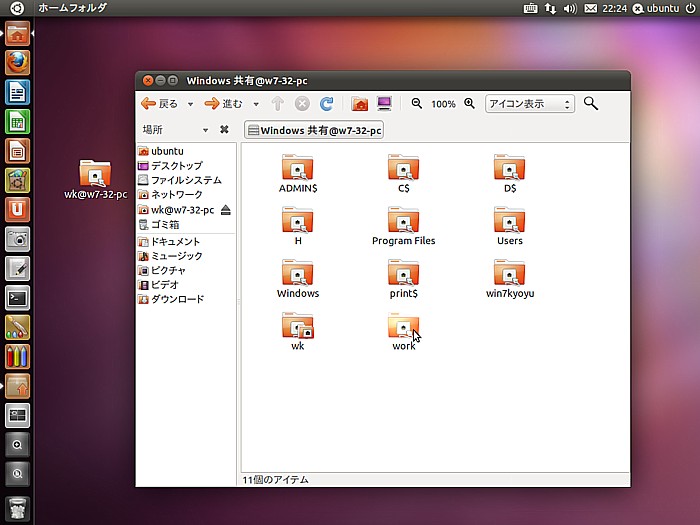Open Home Folder from the launcher
Screen dimensions: 700x525
tap(17, 33)
